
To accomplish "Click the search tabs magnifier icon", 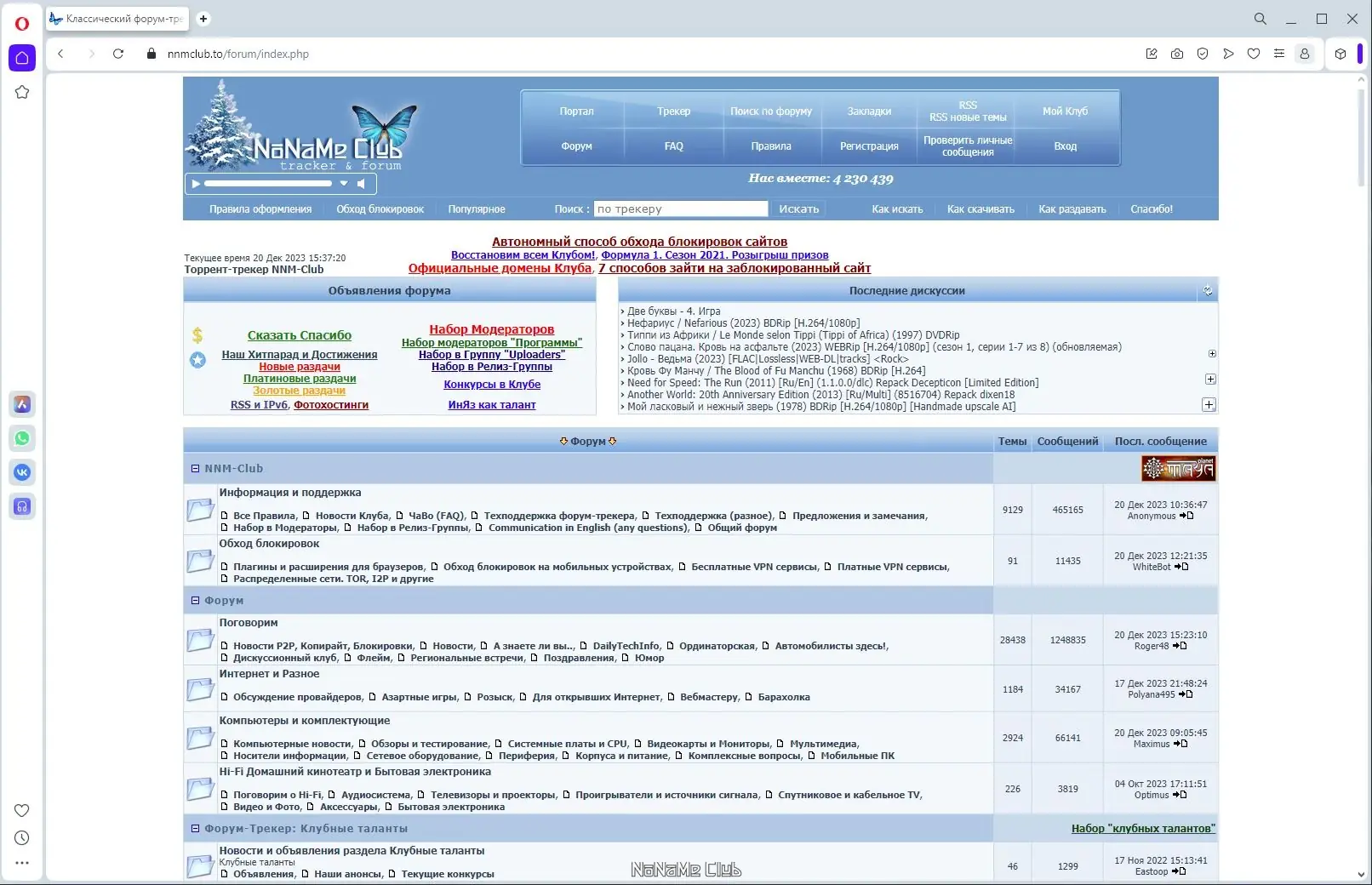I will pyautogui.click(x=1261, y=19).
